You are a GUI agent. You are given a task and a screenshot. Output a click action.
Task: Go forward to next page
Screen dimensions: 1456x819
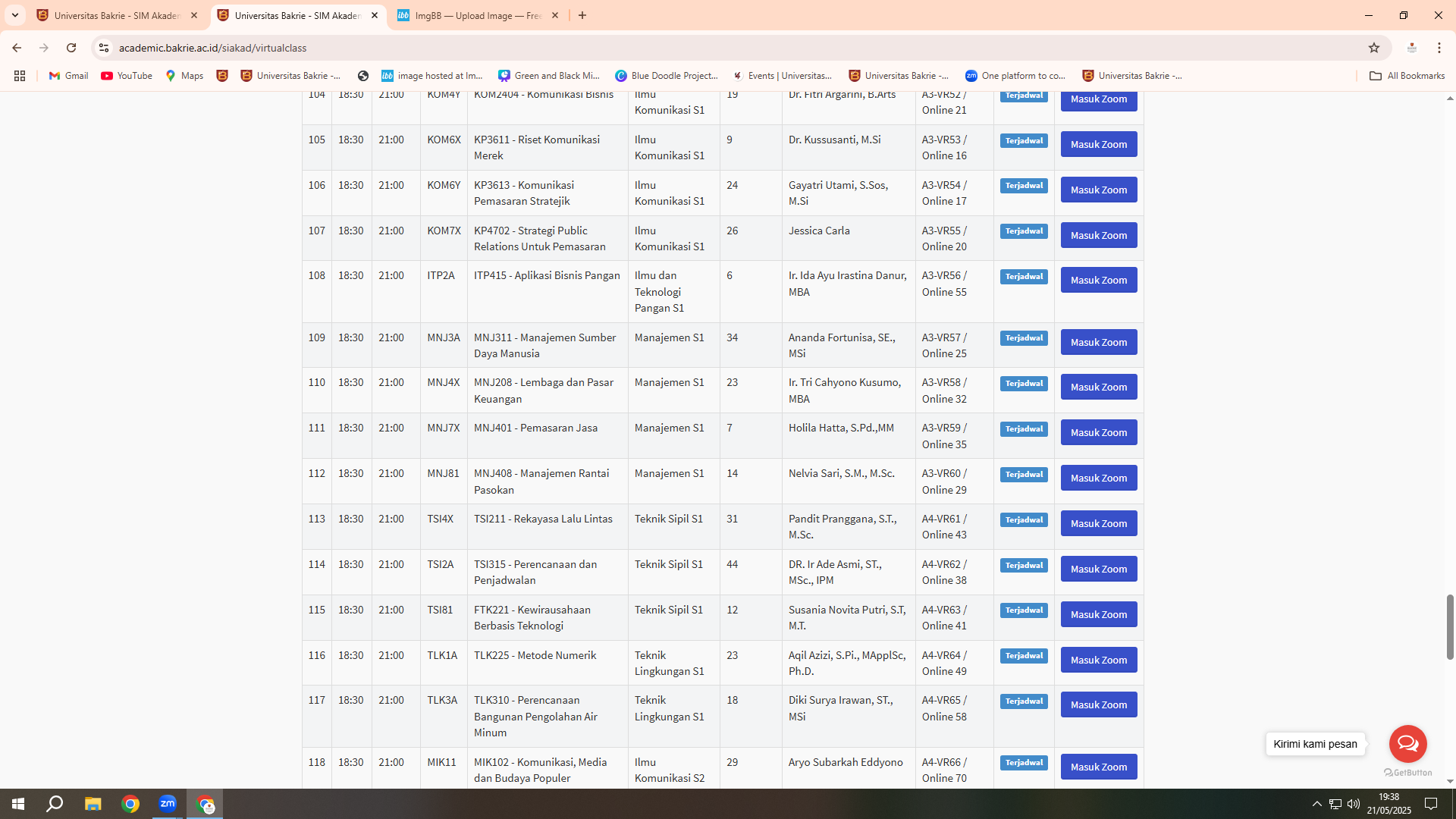pyautogui.click(x=44, y=48)
